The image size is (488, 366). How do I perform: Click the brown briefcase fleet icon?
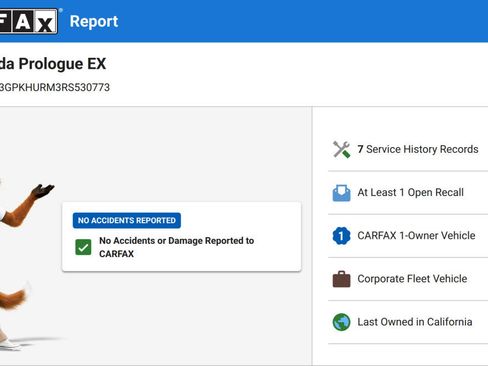click(x=341, y=279)
